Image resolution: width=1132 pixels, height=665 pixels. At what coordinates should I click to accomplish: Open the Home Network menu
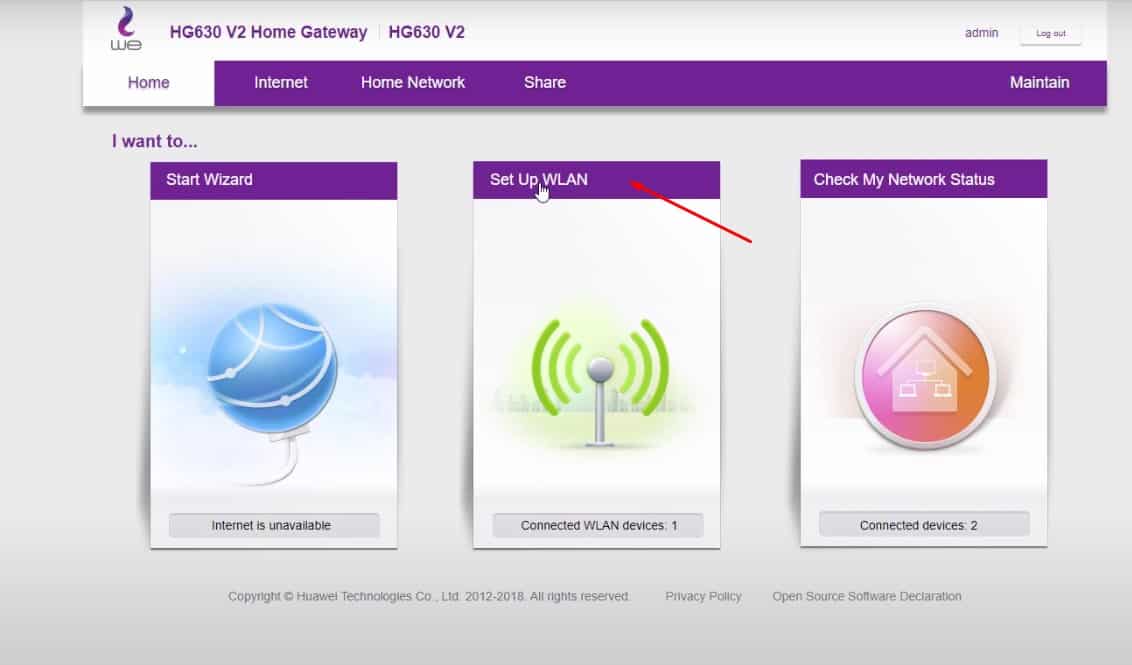coord(413,82)
